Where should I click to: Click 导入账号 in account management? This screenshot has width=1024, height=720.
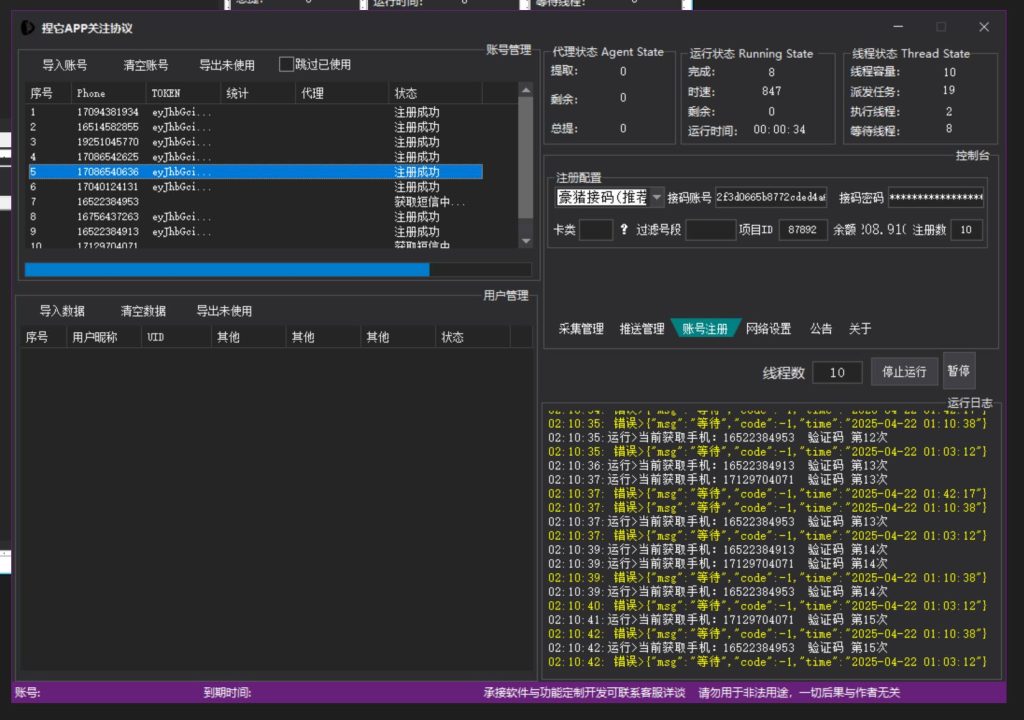(x=64, y=65)
